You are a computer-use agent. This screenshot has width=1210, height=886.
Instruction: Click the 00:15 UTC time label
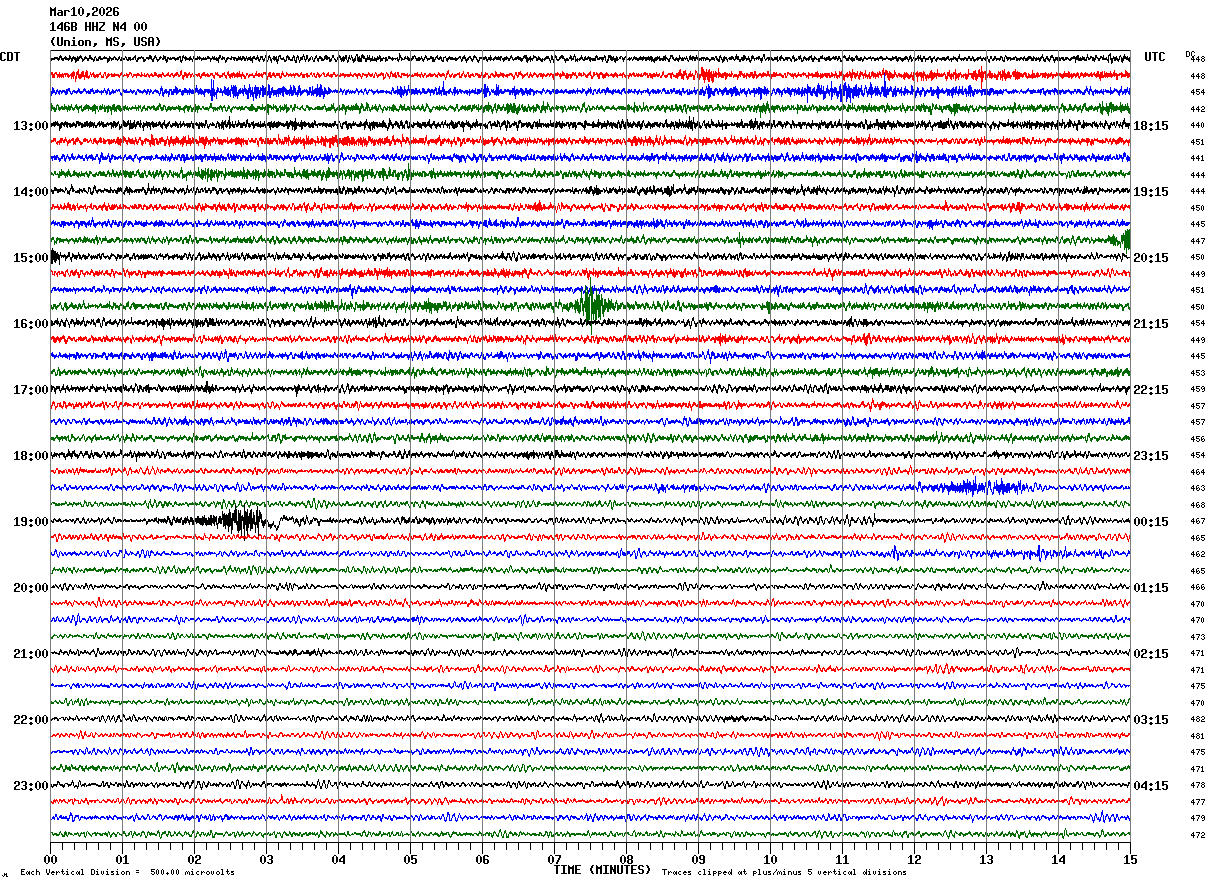click(x=1151, y=522)
